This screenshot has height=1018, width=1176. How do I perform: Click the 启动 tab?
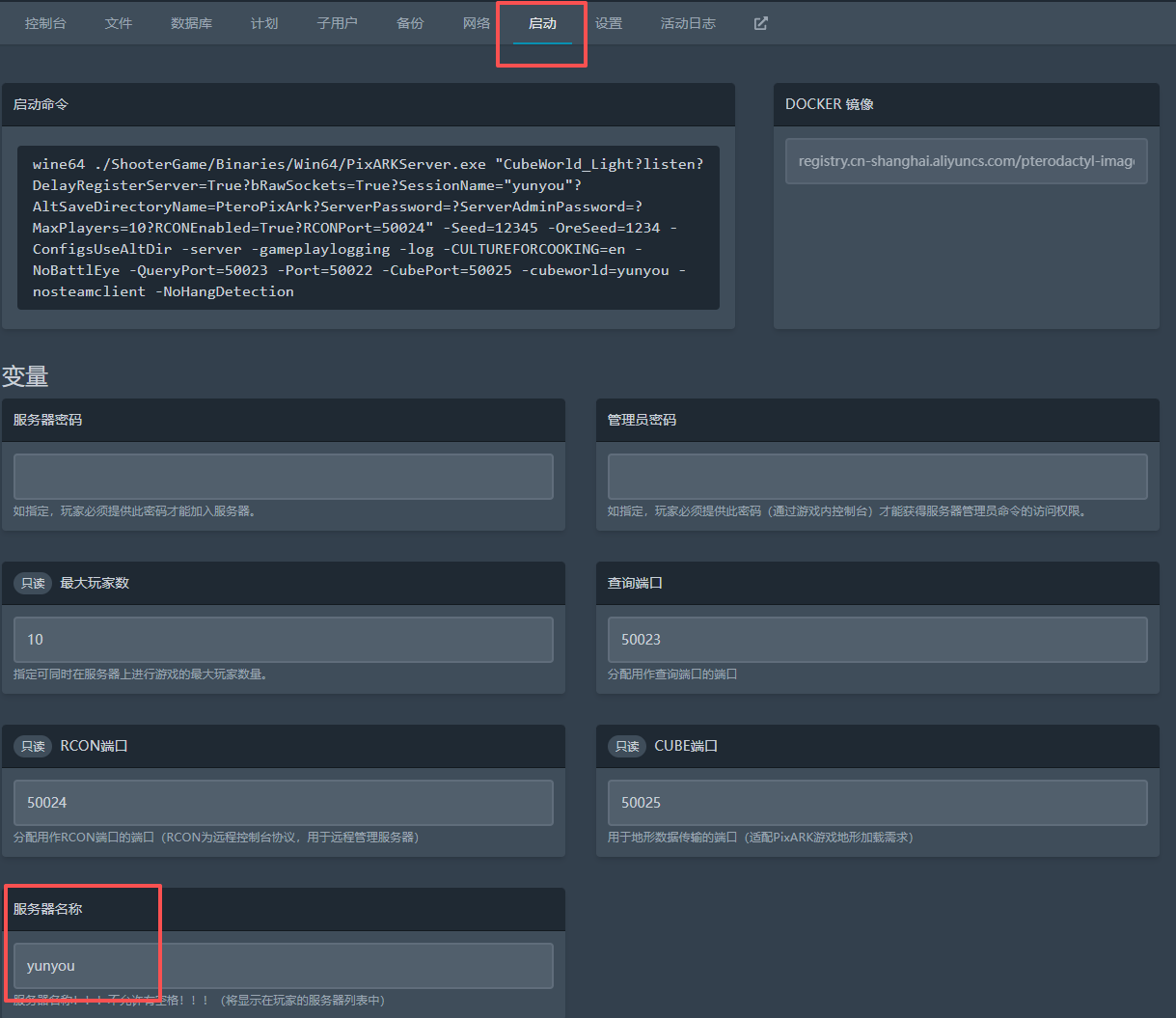tap(542, 24)
